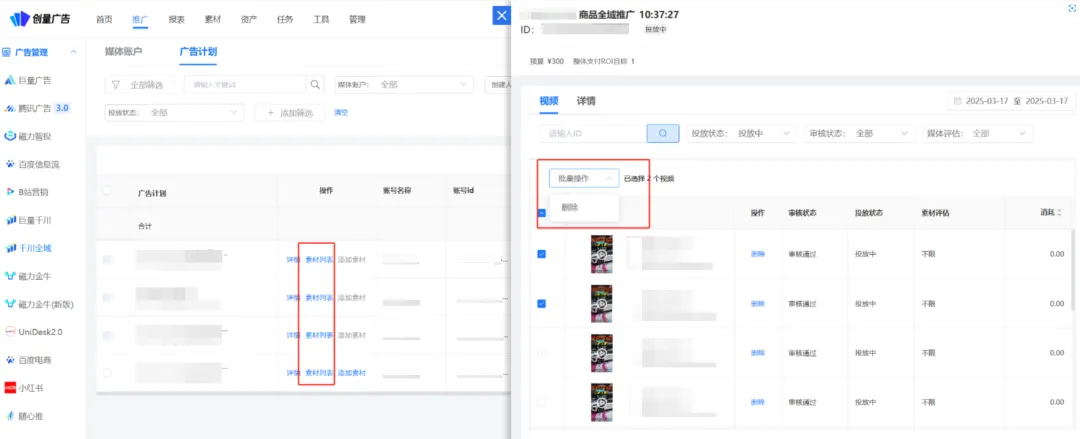
Task: Open the 媒体账户 tab
Action: tap(123, 51)
